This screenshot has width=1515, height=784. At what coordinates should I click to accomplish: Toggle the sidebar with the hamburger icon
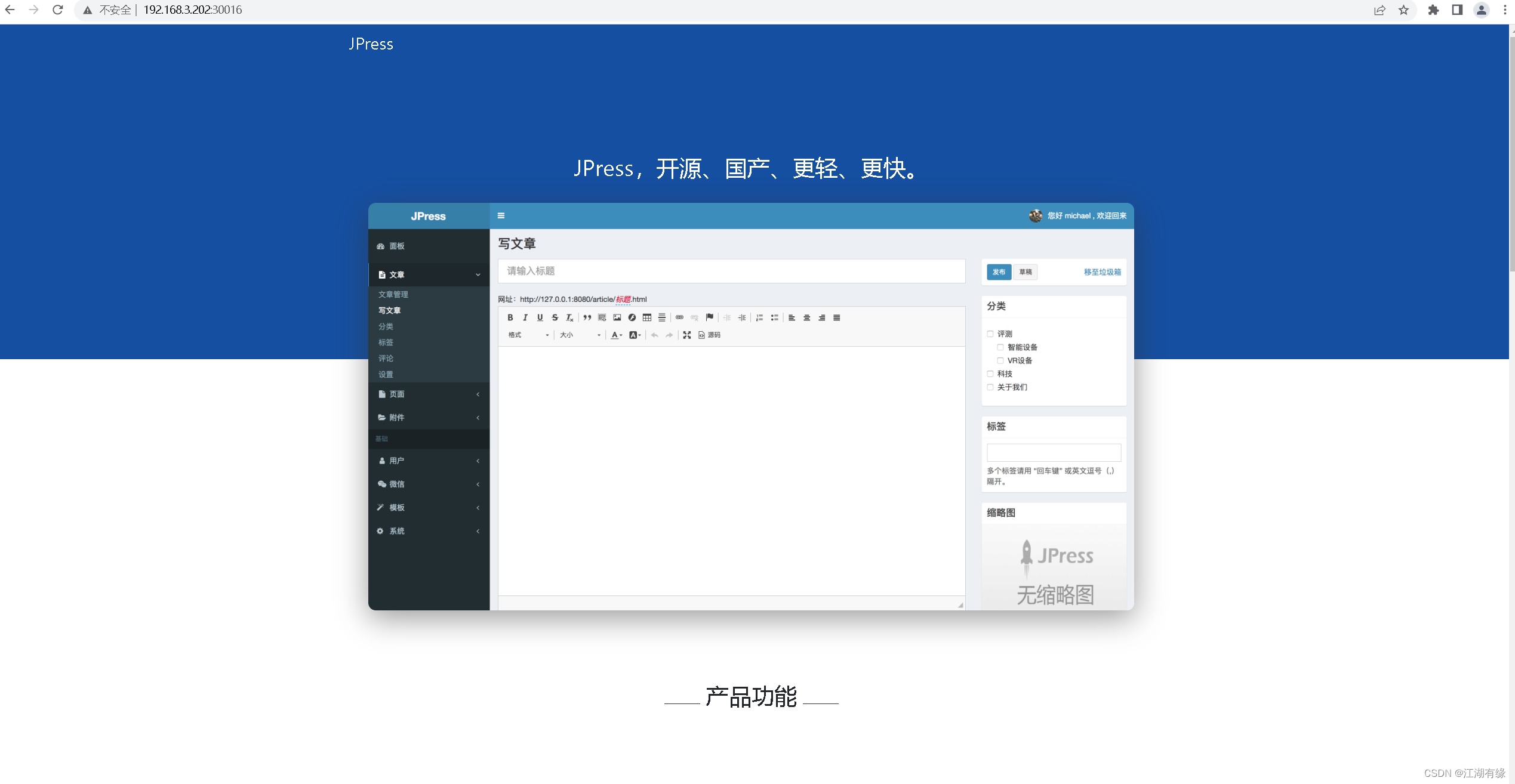tap(501, 215)
